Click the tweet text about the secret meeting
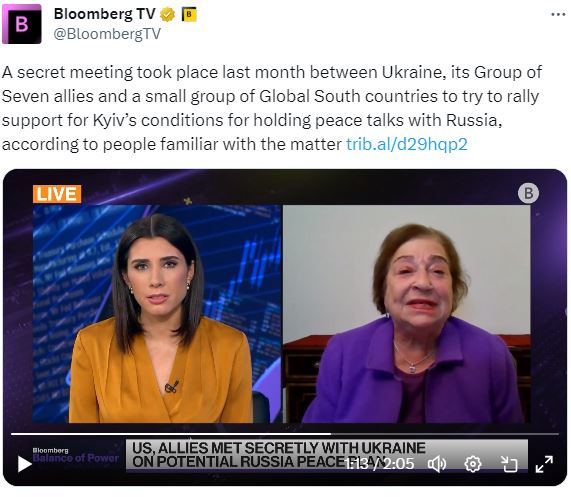Screen dimensions: 571x497 coord(272,108)
